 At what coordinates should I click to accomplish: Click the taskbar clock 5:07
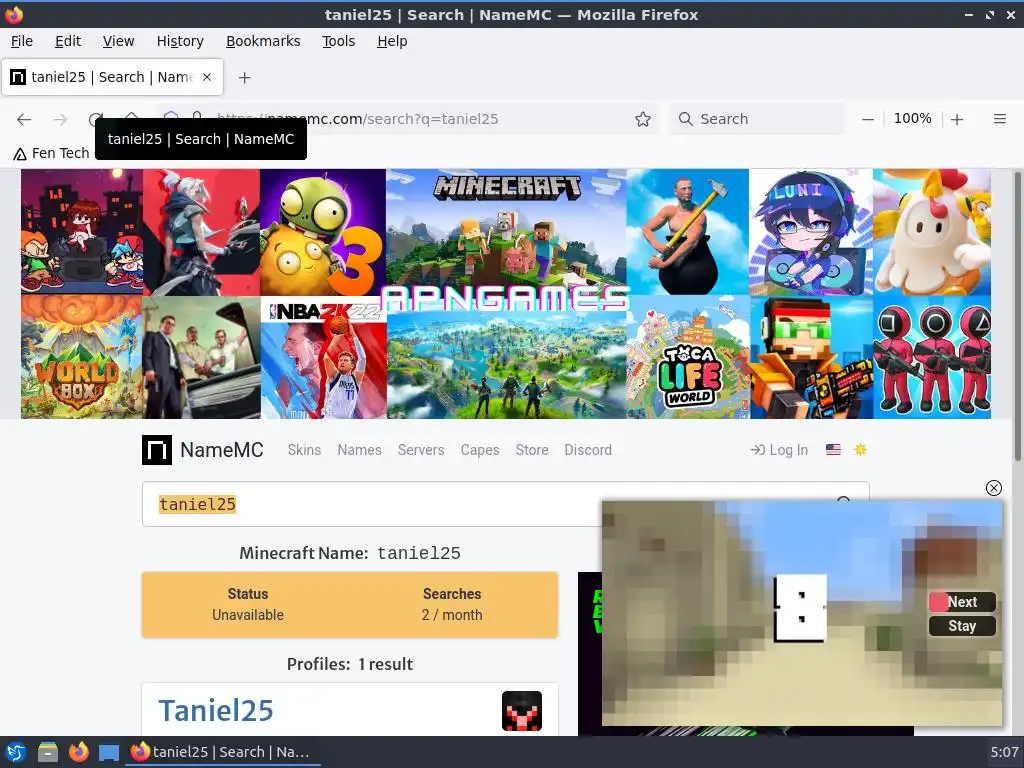click(x=1004, y=752)
